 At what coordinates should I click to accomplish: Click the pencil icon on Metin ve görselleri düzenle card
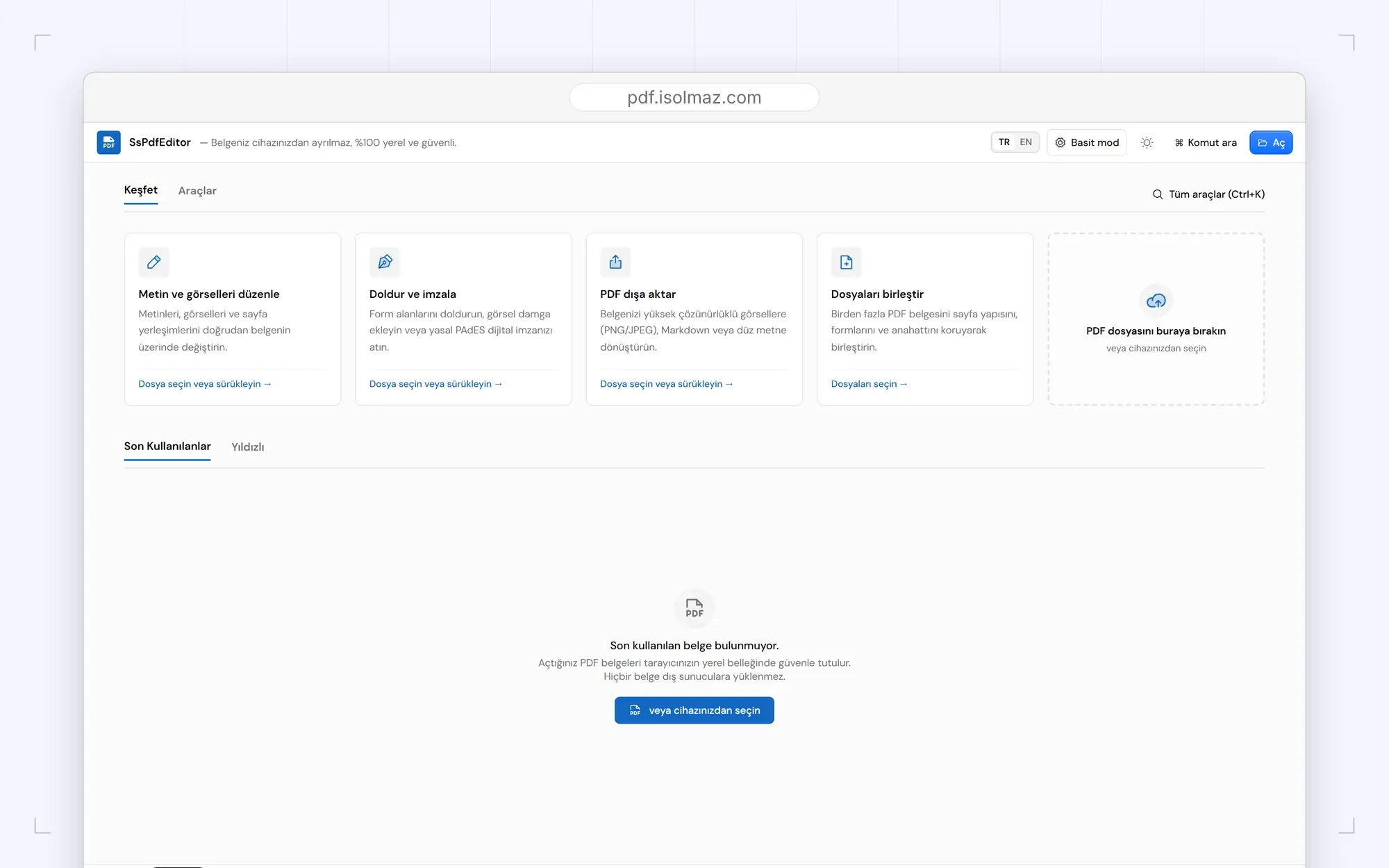153,262
